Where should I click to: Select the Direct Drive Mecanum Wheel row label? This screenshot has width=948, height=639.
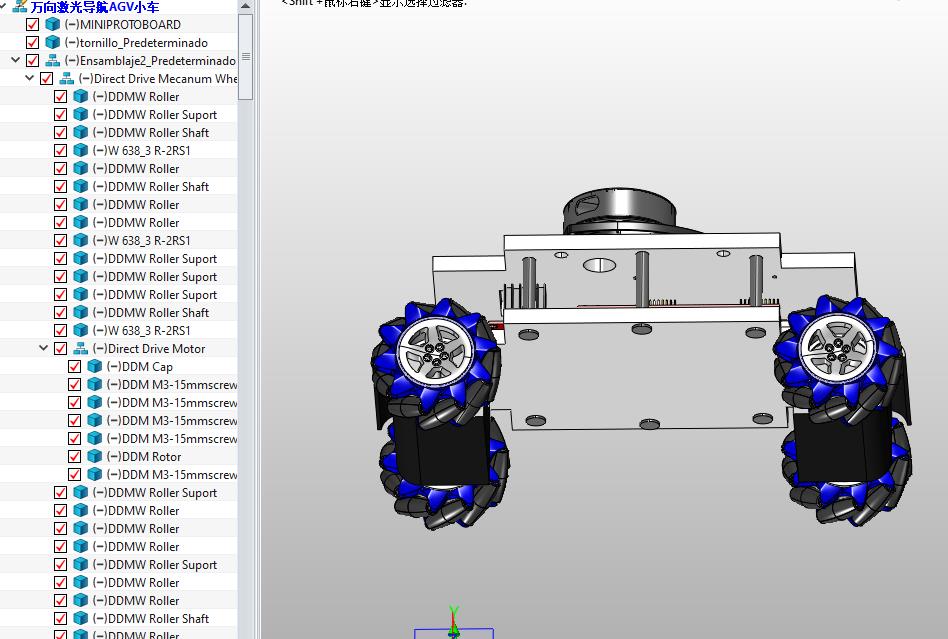158,79
